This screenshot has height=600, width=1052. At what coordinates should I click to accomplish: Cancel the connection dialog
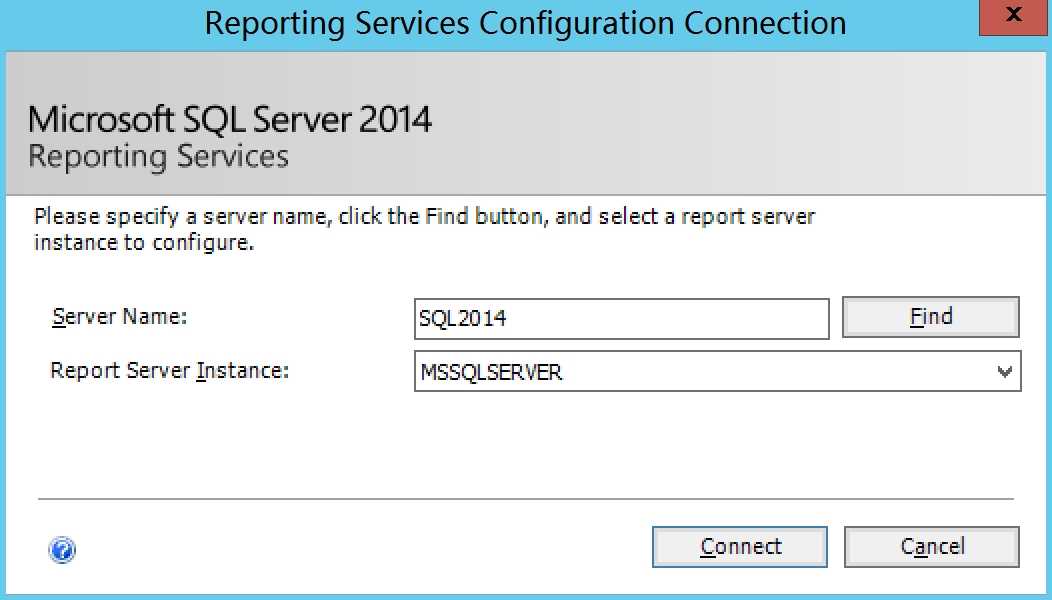(x=932, y=547)
